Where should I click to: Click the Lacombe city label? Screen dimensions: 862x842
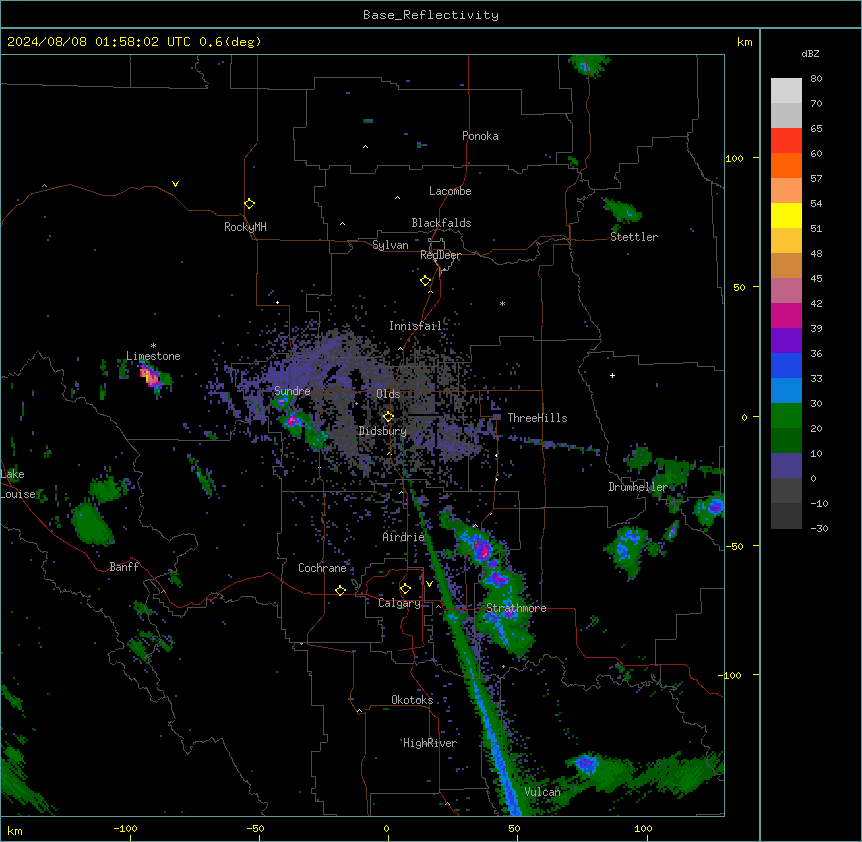[450, 191]
